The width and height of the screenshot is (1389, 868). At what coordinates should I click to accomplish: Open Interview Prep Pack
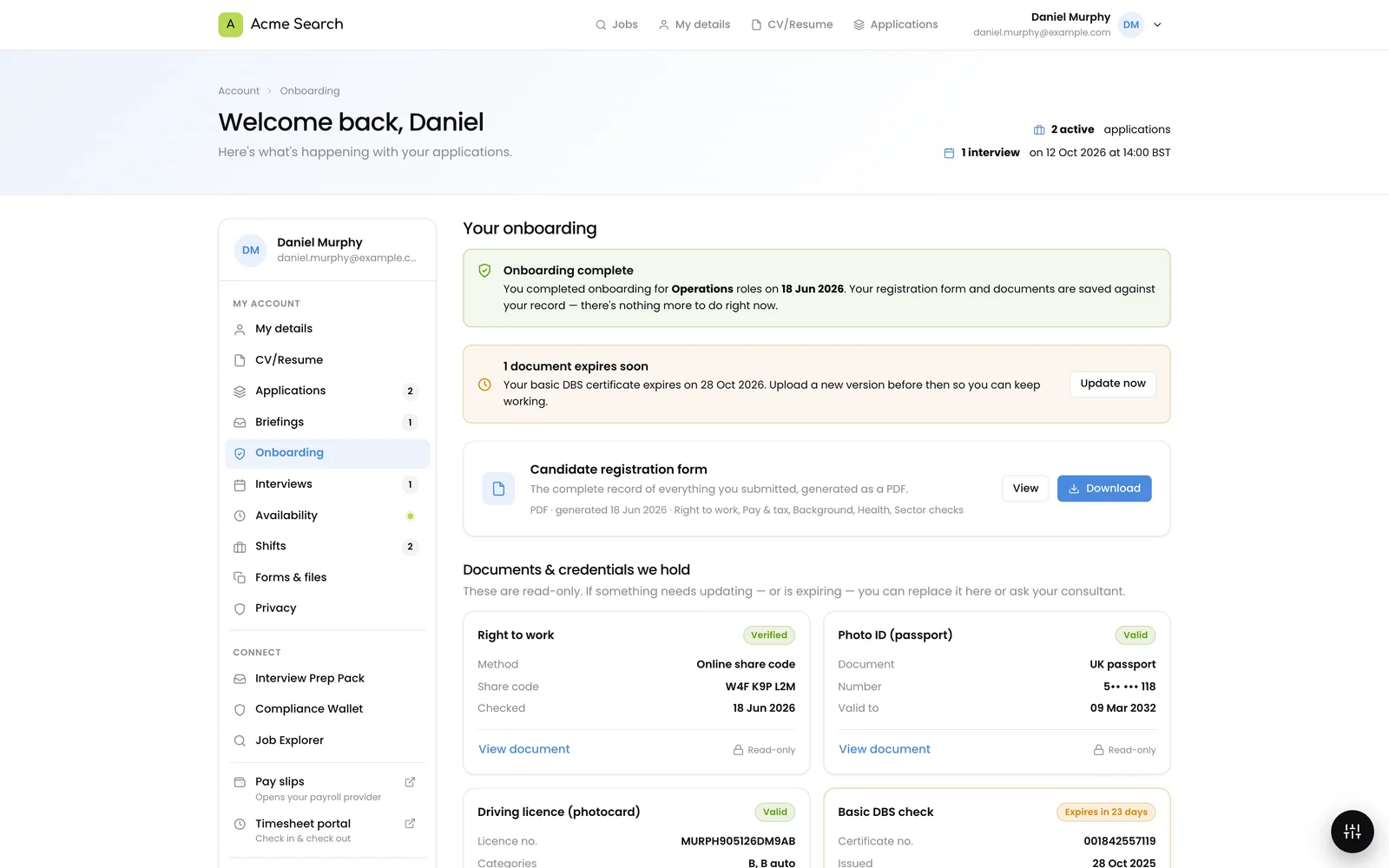point(327,679)
